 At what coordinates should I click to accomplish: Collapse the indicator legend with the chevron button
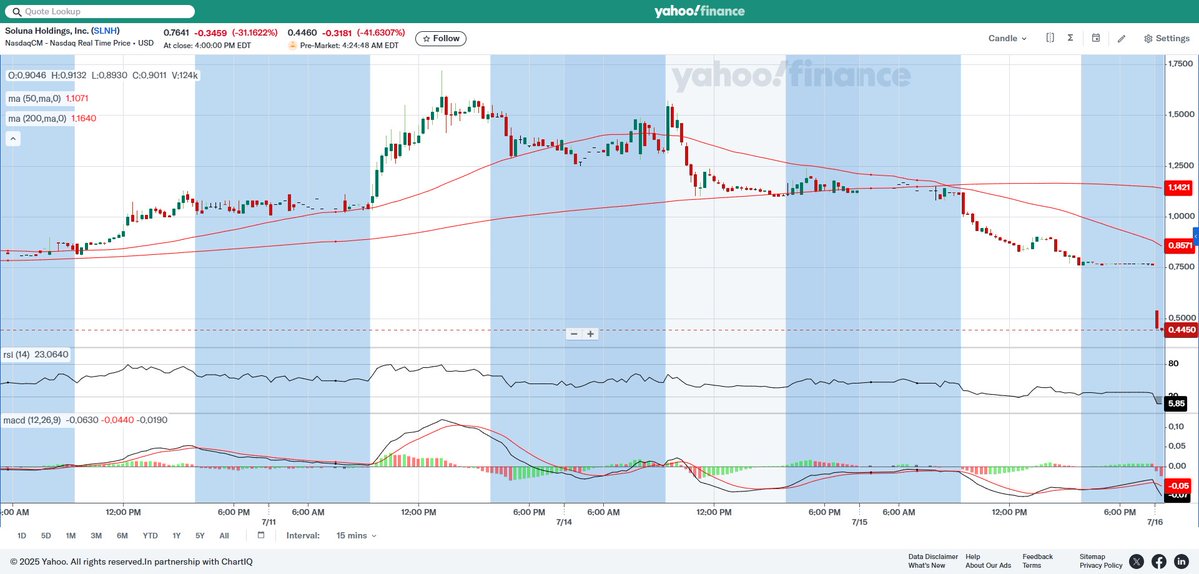pyautogui.click(x=13, y=139)
